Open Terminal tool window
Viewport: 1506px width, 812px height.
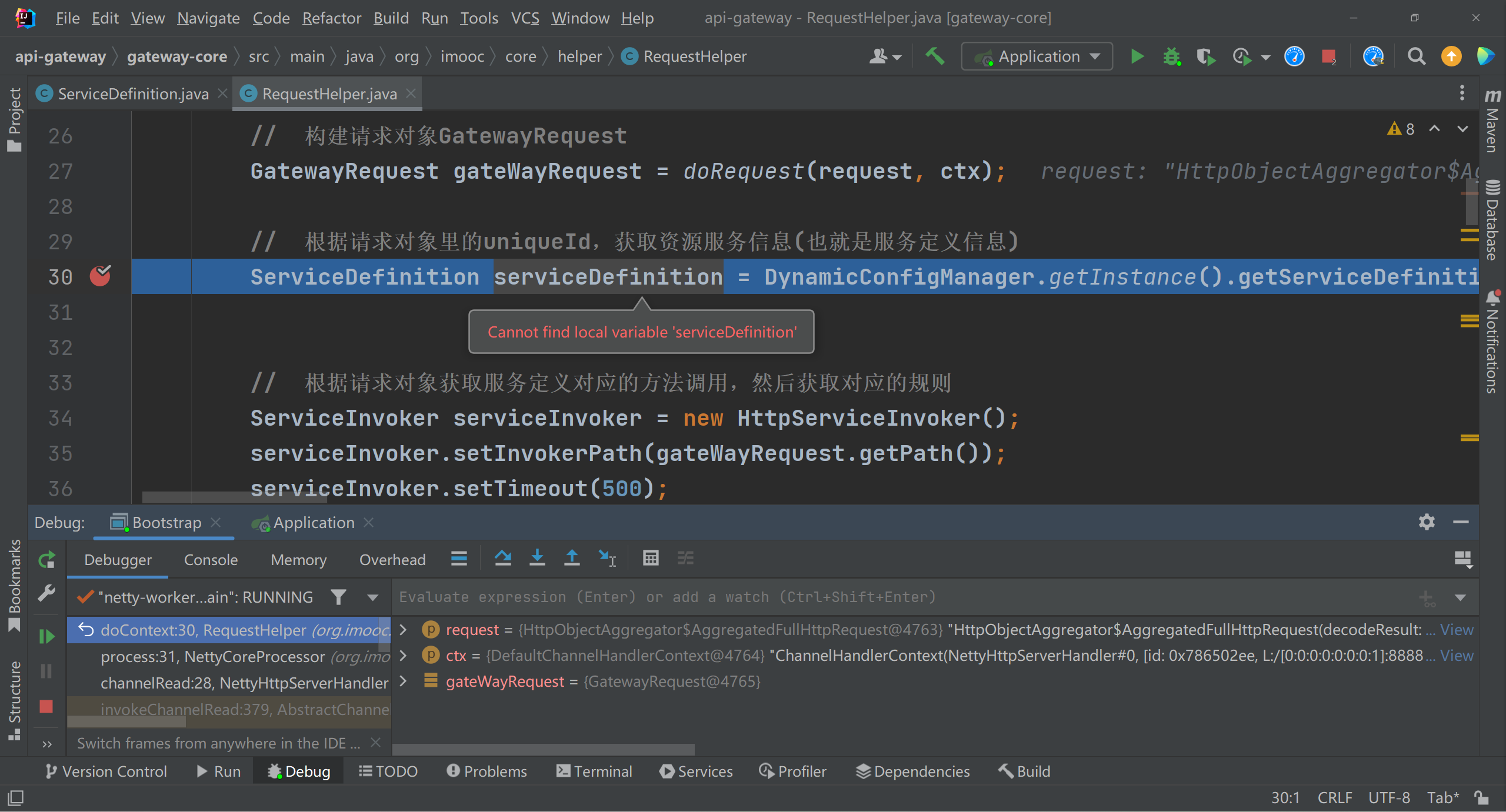594,771
